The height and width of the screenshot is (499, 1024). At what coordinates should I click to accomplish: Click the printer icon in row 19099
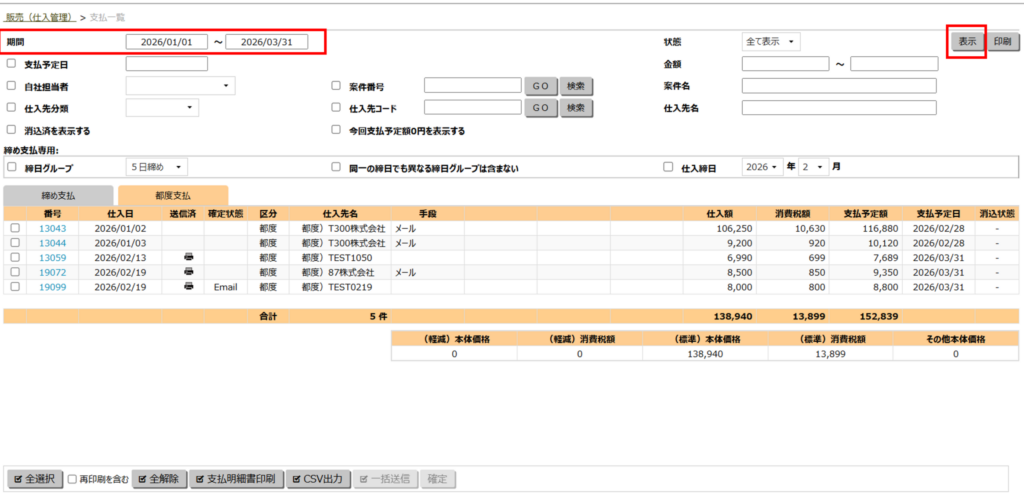(189, 287)
